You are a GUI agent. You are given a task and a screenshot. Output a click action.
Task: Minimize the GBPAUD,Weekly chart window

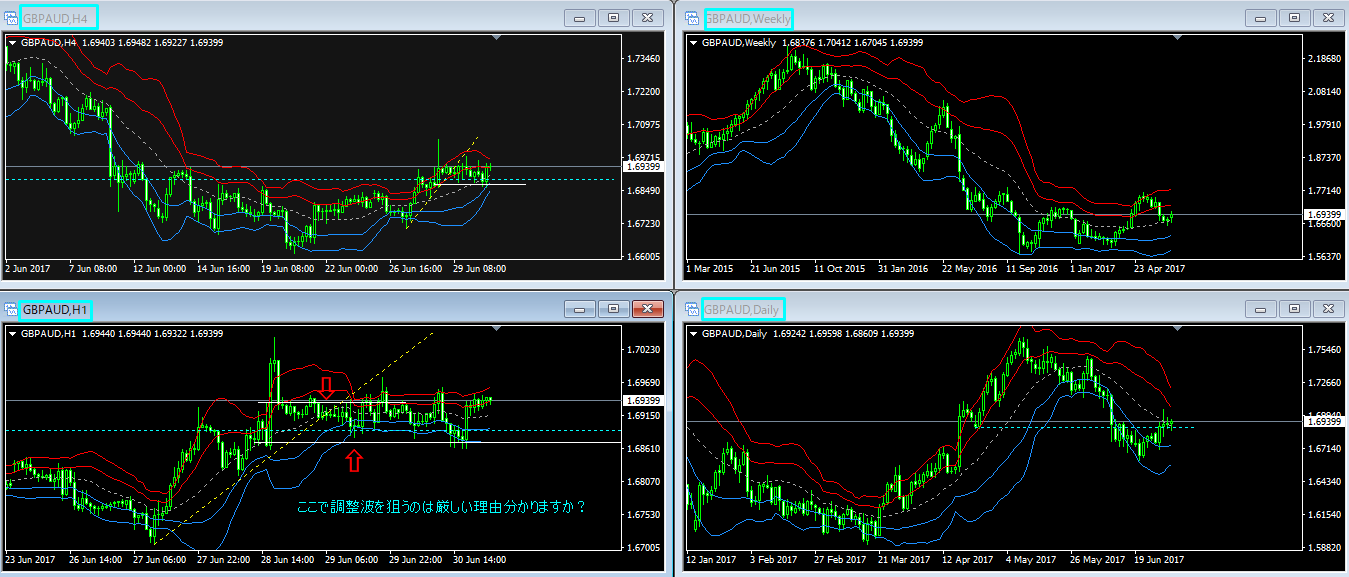pyautogui.click(x=1263, y=18)
